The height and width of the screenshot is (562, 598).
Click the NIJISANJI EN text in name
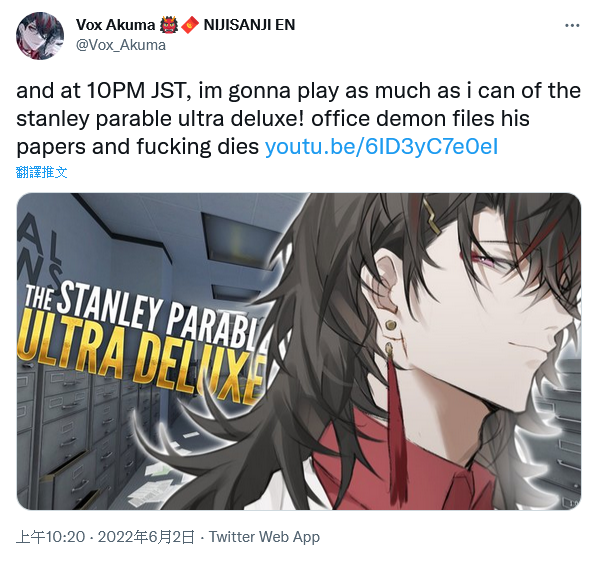click(249, 25)
